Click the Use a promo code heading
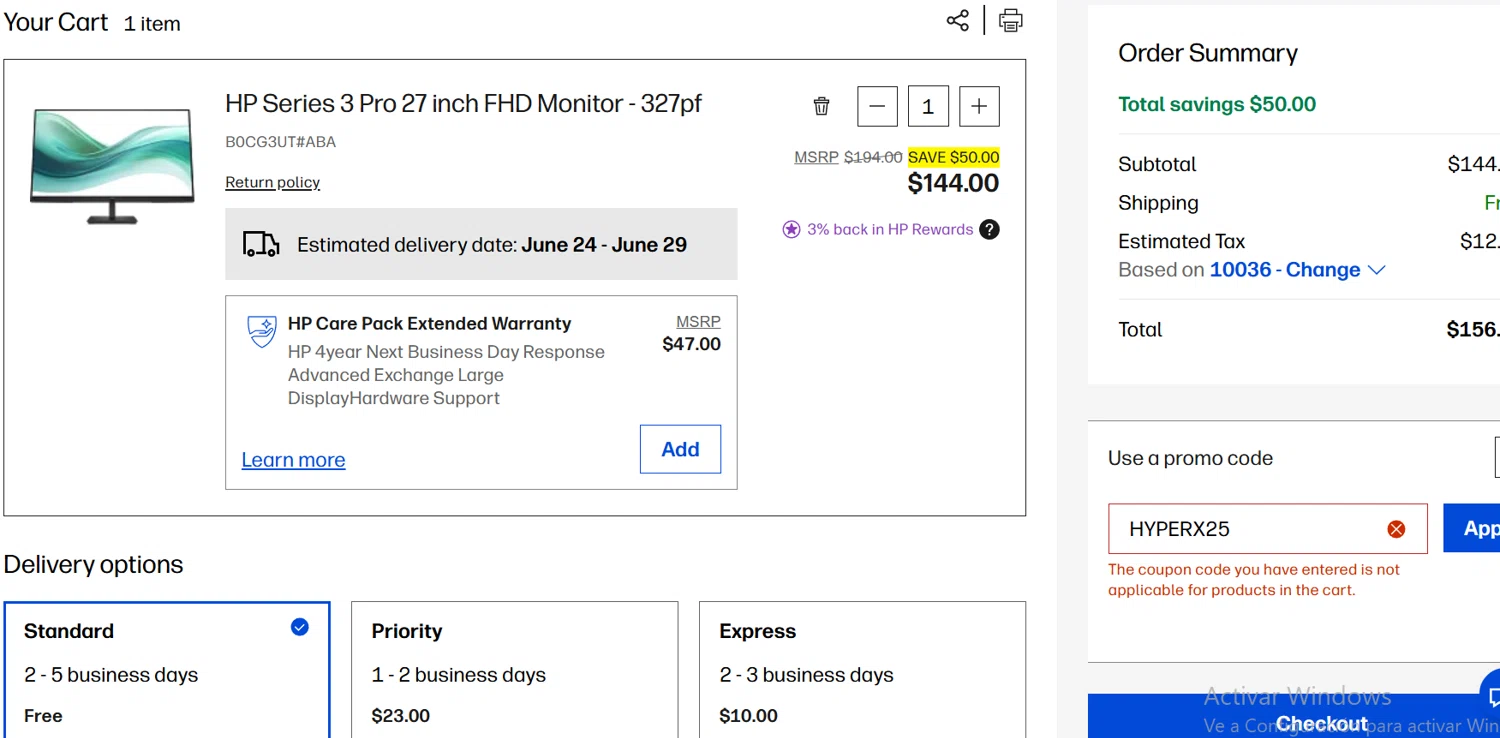The width and height of the screenshot is (1500, 738). point(1190,458)
